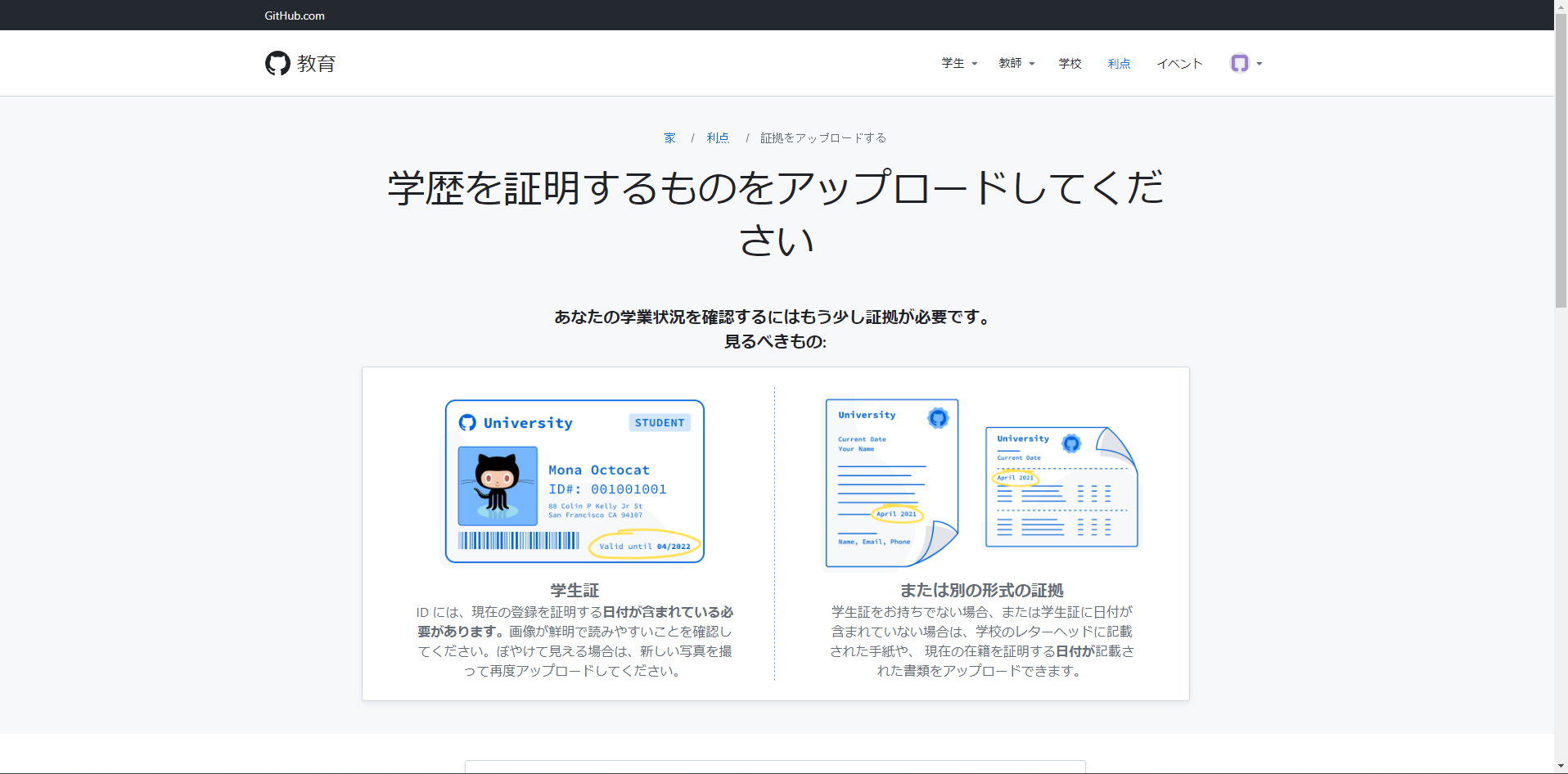Click the 学生証 heading

[574, 590]
